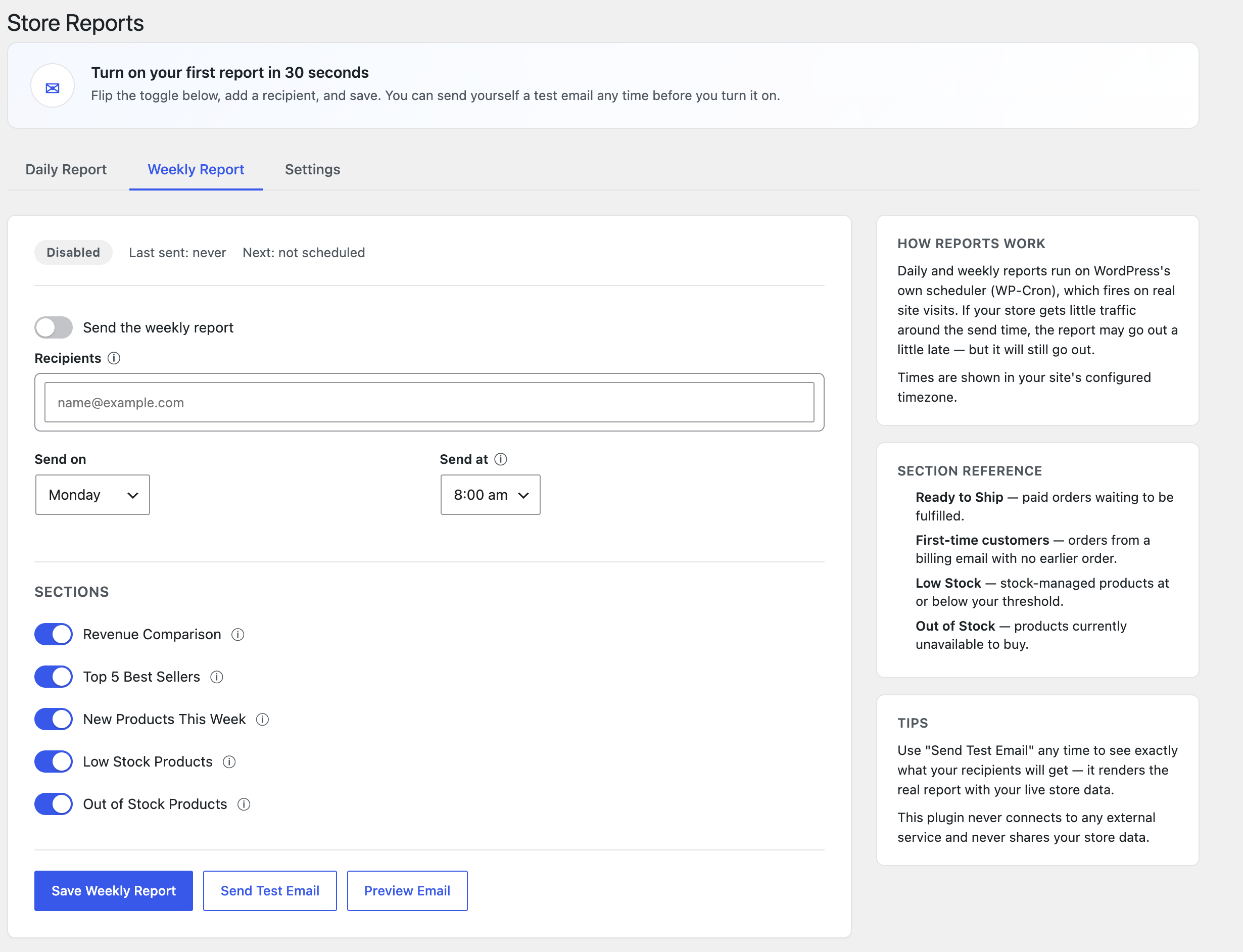
Task: Click the info icon beside Send at
Action: pyautogui.click(x=501, y=459)
